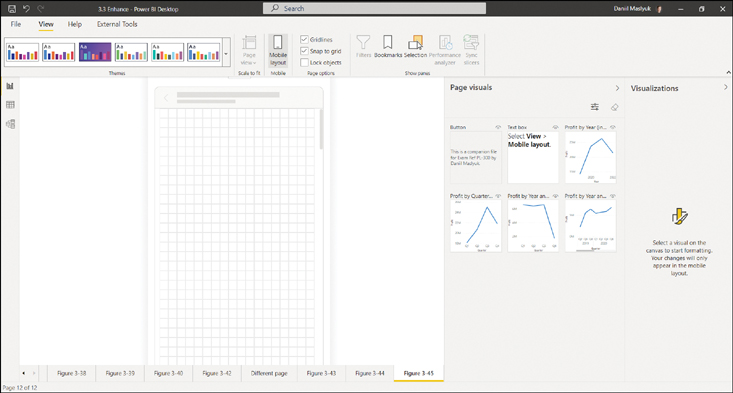This screenshot has width=733, height=393.
Task: Apply the second theme swatch
Action: 58,52
